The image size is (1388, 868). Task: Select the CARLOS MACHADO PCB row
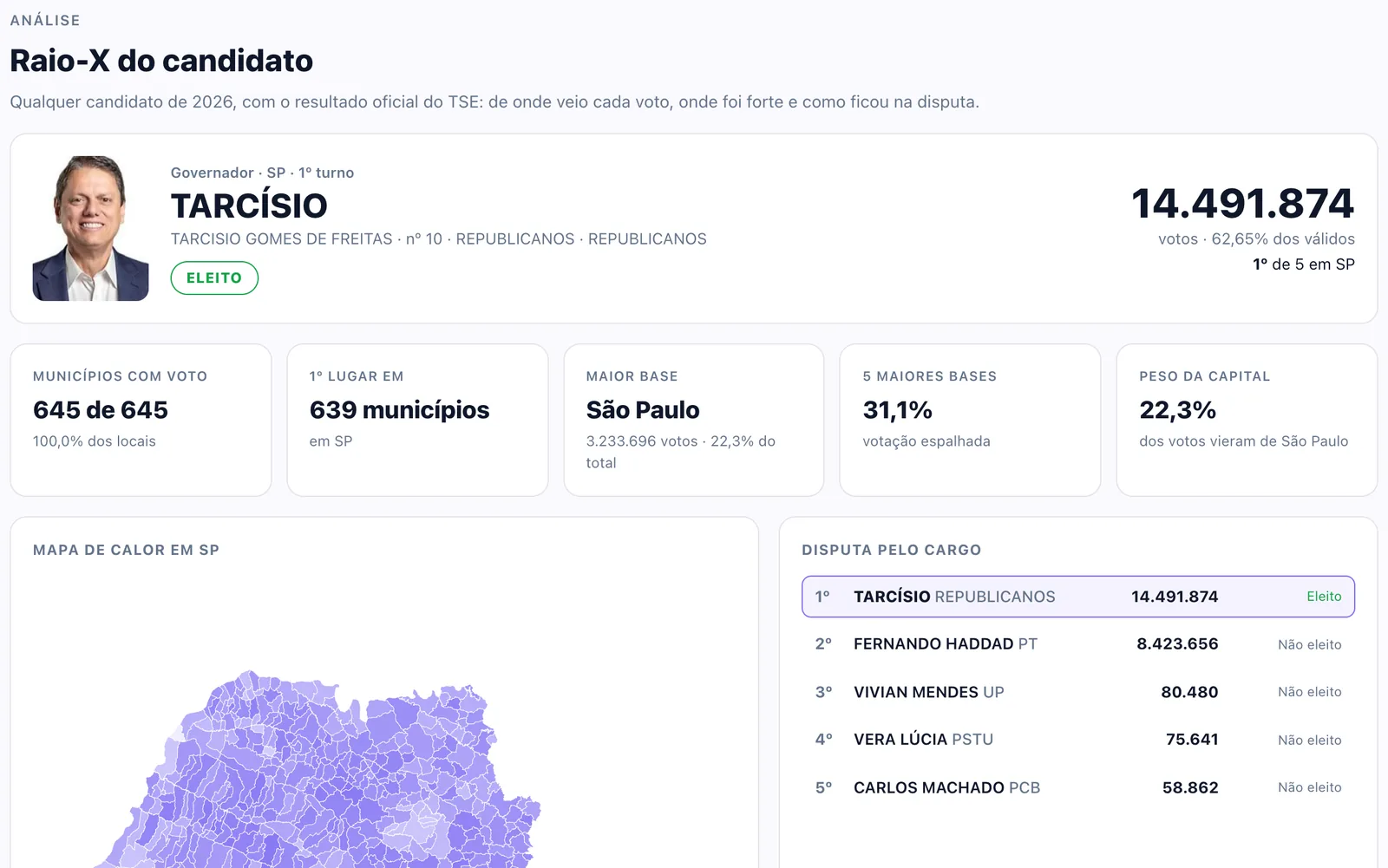point(1077,787)
